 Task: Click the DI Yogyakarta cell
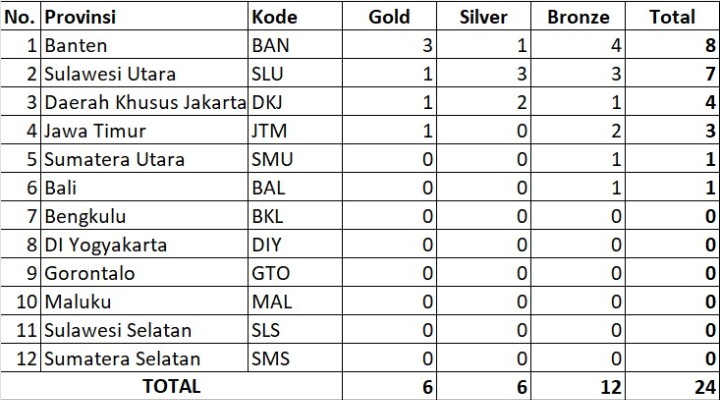144,244
